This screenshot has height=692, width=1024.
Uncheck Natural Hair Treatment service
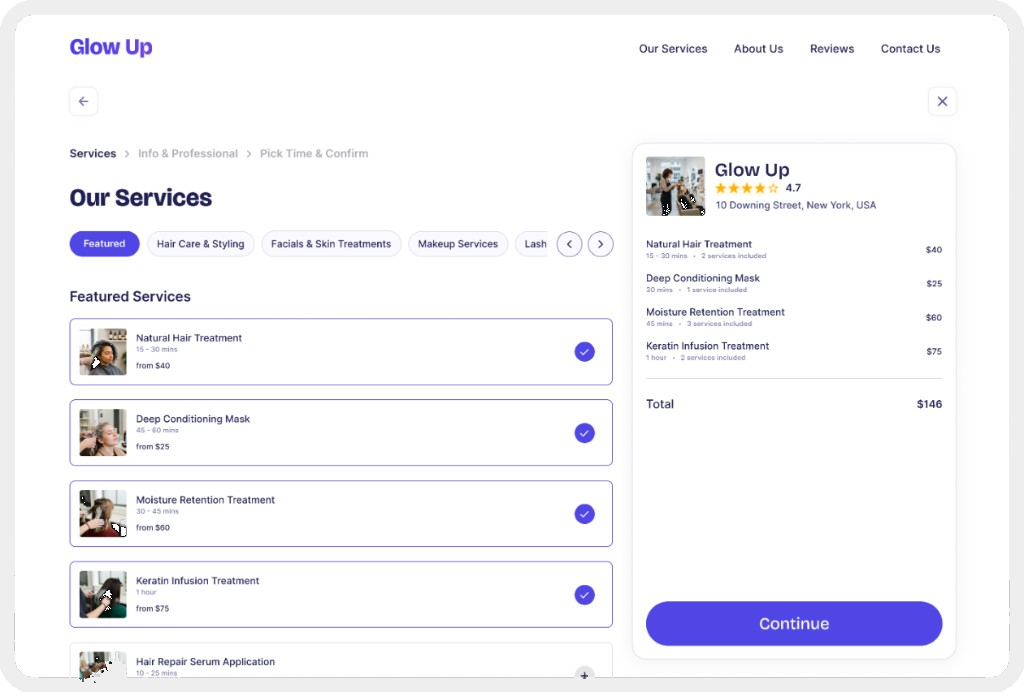(x=584, y=352)
